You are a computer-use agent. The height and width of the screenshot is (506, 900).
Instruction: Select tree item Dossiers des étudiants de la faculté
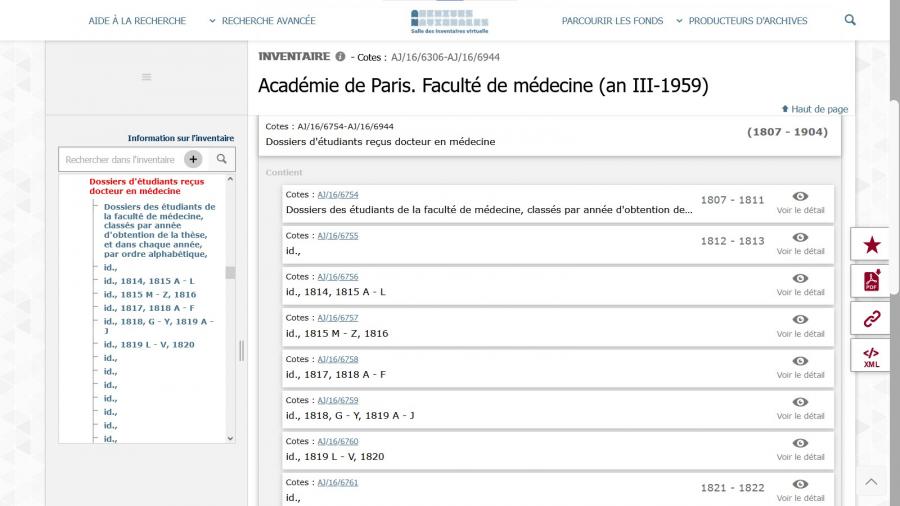point(160,230)
